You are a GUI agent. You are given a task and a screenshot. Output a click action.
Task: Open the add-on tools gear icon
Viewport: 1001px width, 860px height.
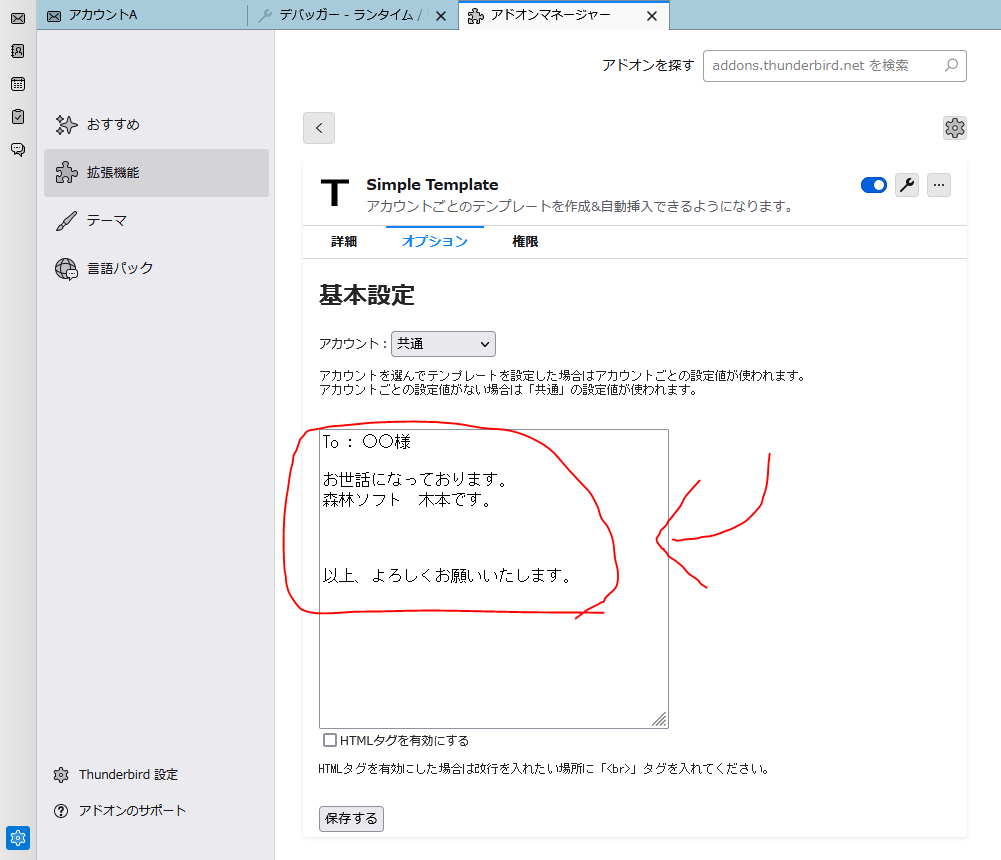pos(954,128)
